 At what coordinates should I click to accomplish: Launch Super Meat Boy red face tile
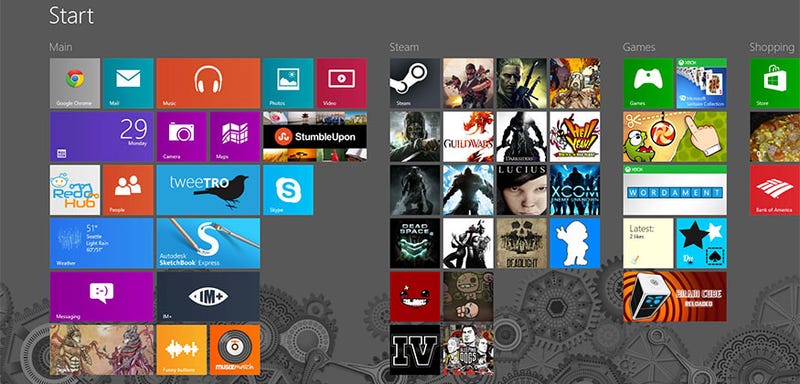(415, 297)
